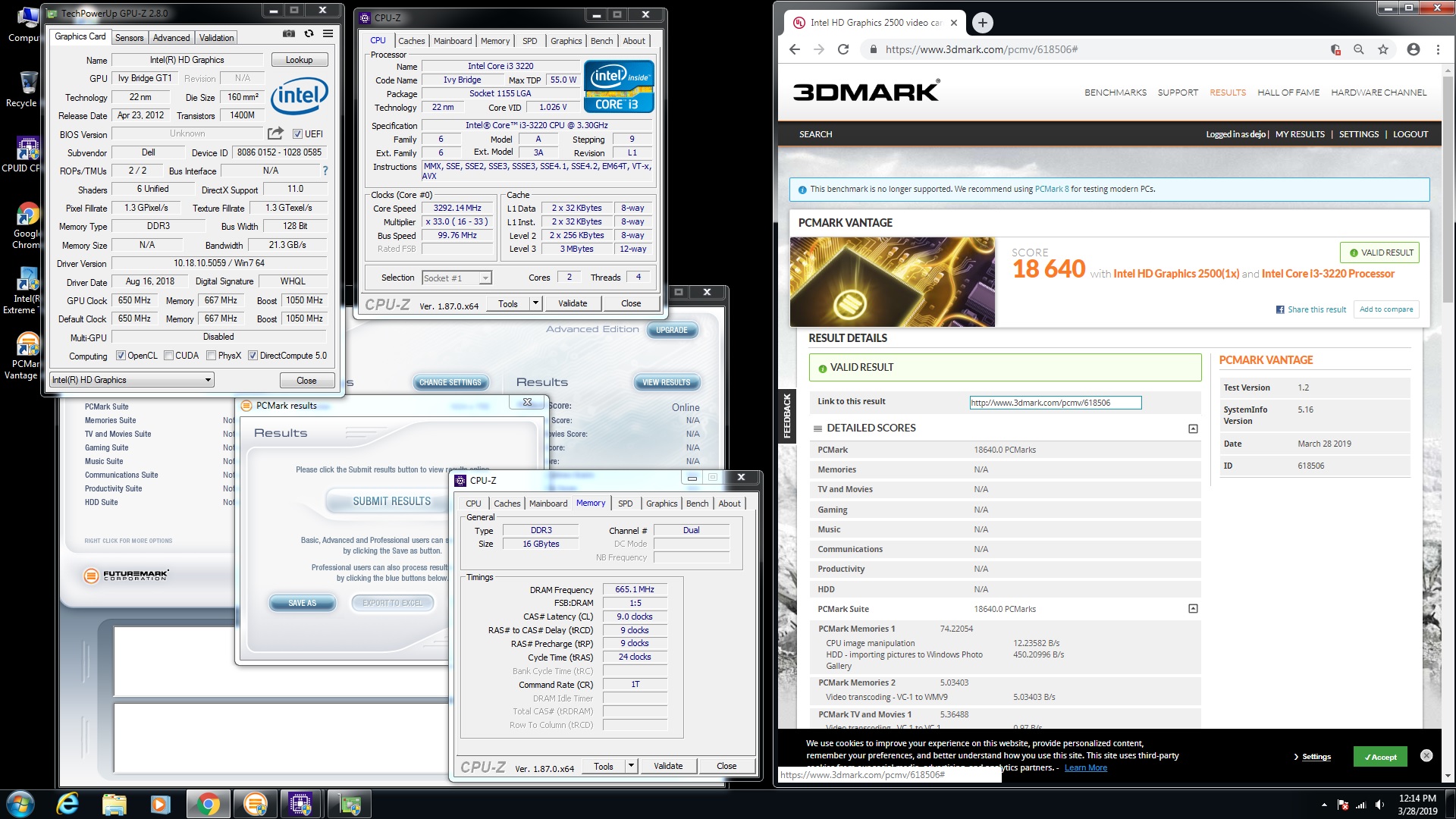Image resolution: width=1456 pixels, height=819 pixels.
Task: Open a new Chrome tab
Action: tap(983, 23)
